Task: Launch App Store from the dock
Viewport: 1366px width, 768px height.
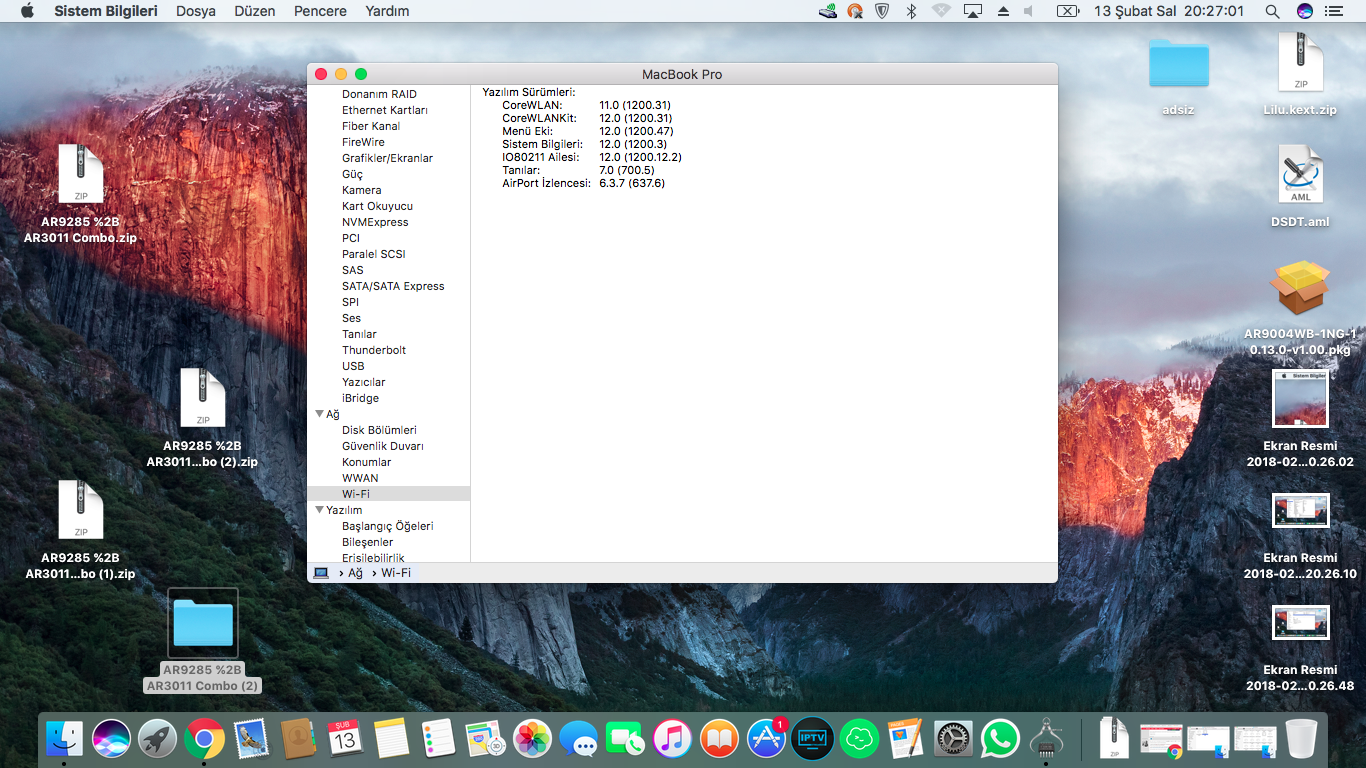Action: 767,739
